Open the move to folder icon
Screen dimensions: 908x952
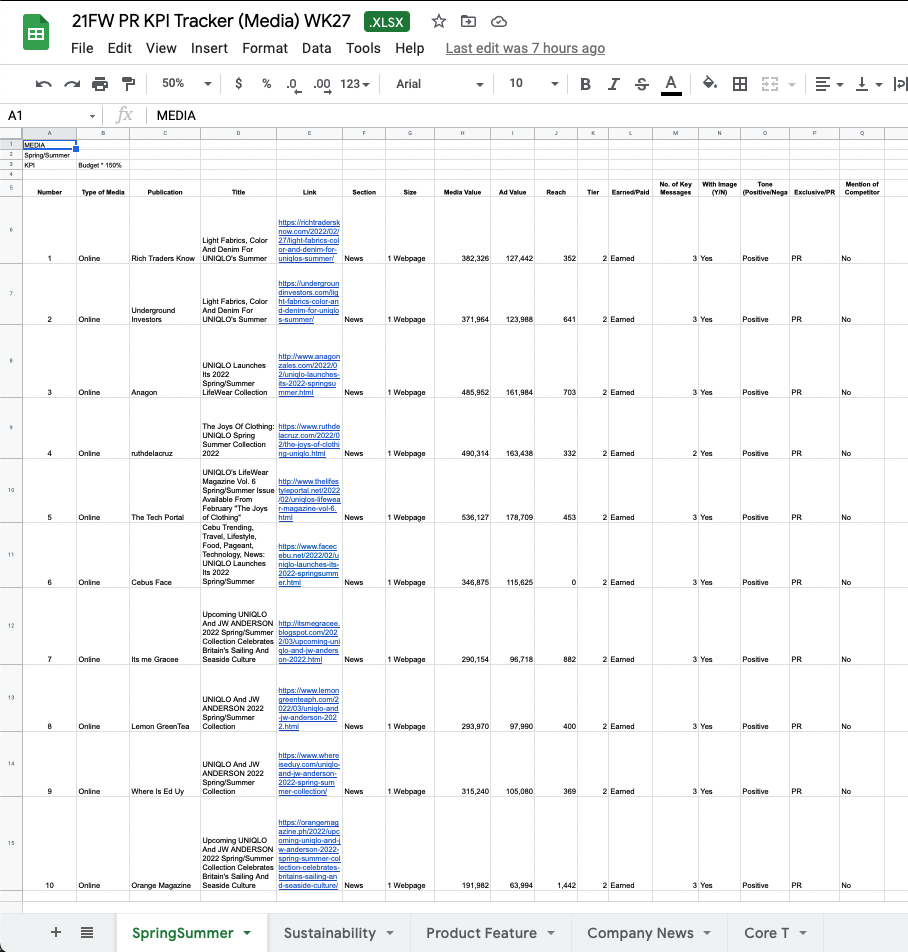[469, 22]
